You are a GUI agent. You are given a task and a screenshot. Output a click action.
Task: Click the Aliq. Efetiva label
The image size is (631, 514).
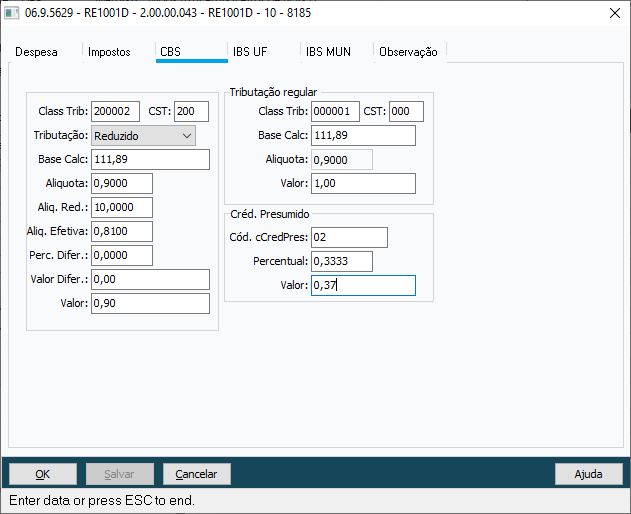coord(57,231)
